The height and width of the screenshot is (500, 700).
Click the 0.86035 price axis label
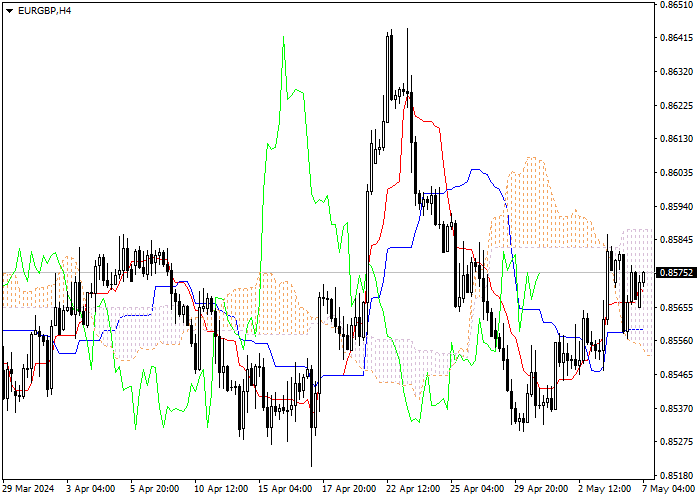pos(676,173)
